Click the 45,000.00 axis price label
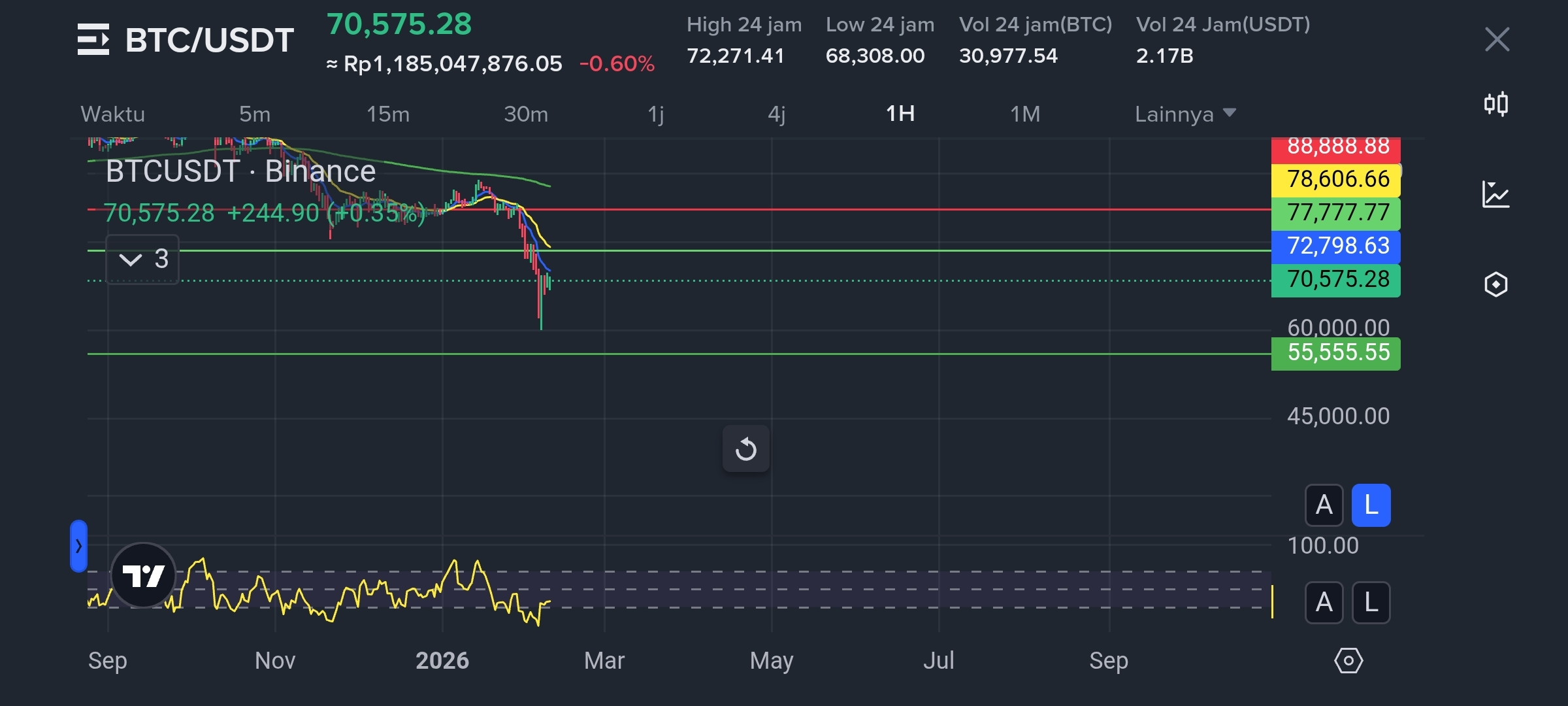The image size is (1568, 706). (1338, 416)
